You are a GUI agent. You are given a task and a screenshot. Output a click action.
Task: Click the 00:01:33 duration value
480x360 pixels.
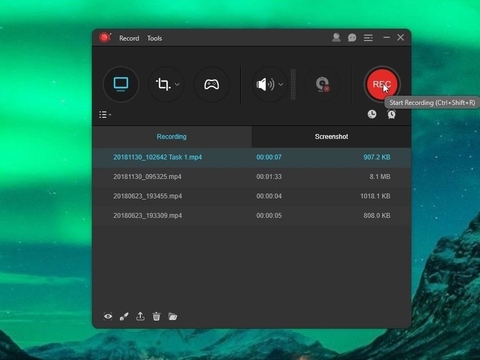[269, 177]
